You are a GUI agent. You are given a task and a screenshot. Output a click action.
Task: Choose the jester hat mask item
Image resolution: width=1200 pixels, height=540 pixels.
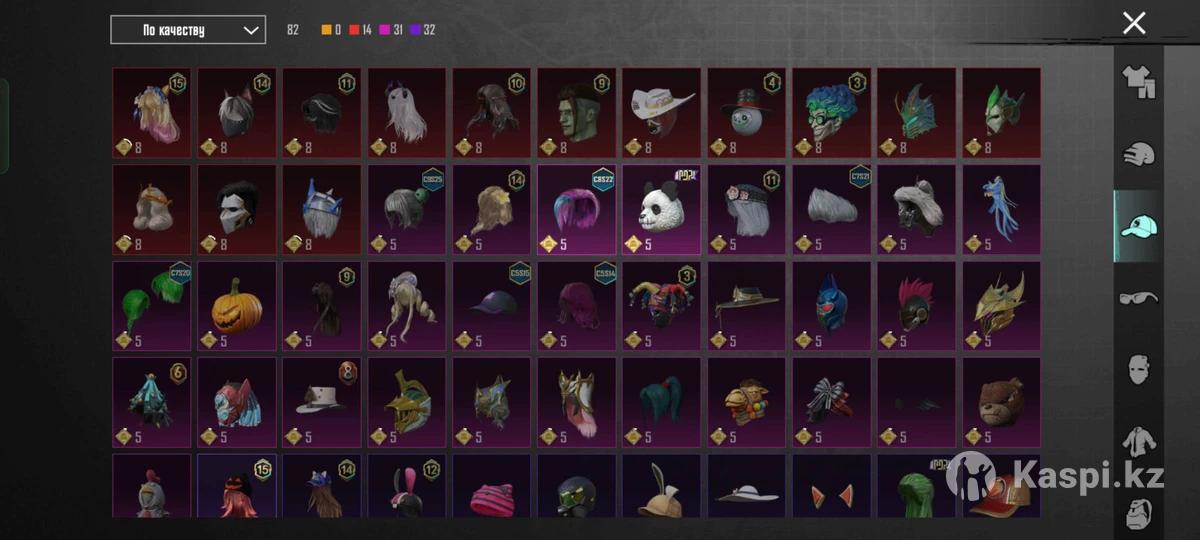(x=661, y=306)
